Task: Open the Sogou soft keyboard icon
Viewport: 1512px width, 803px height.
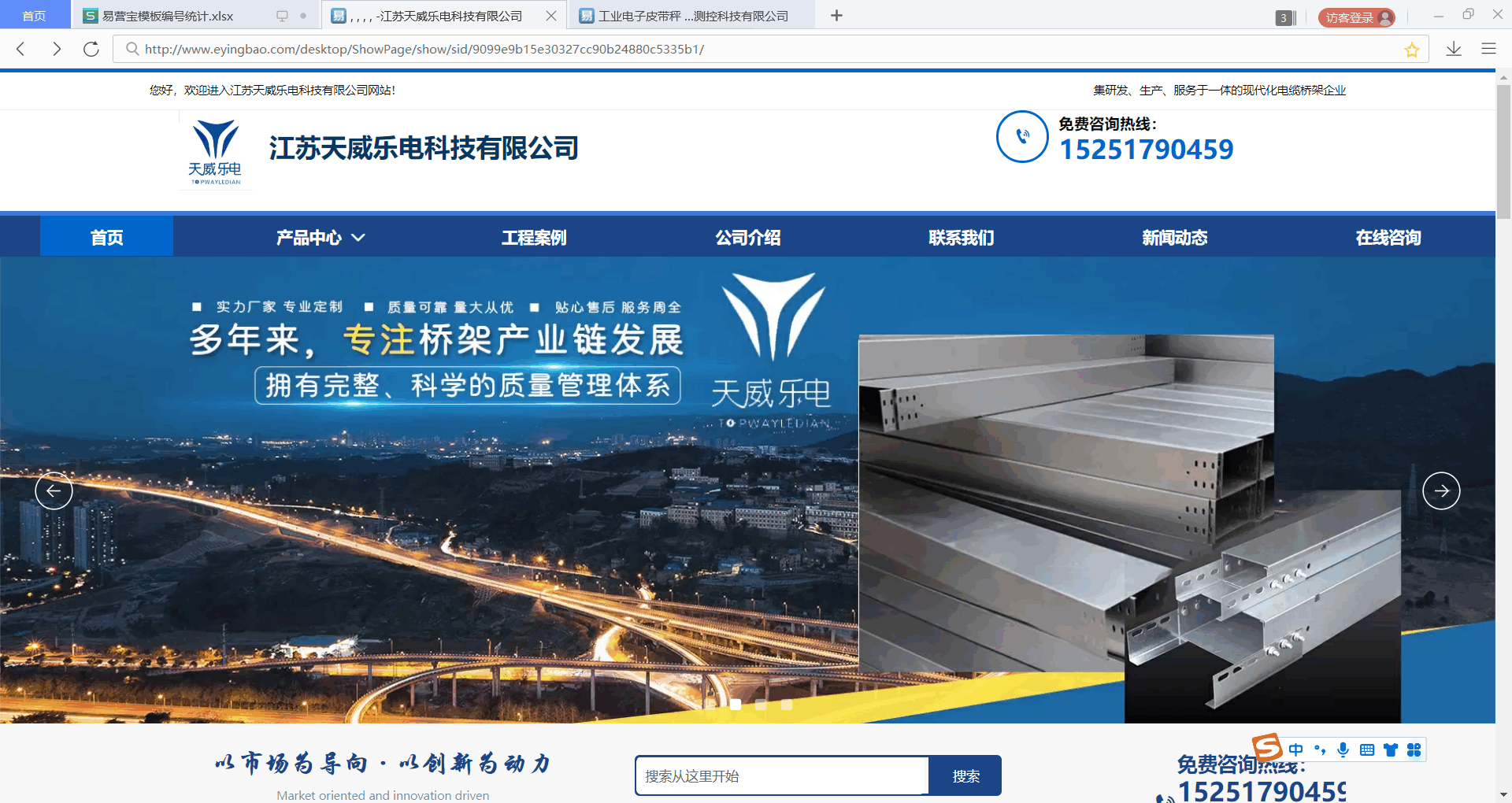Action: pyautogui.click(x=1367, y=749)
